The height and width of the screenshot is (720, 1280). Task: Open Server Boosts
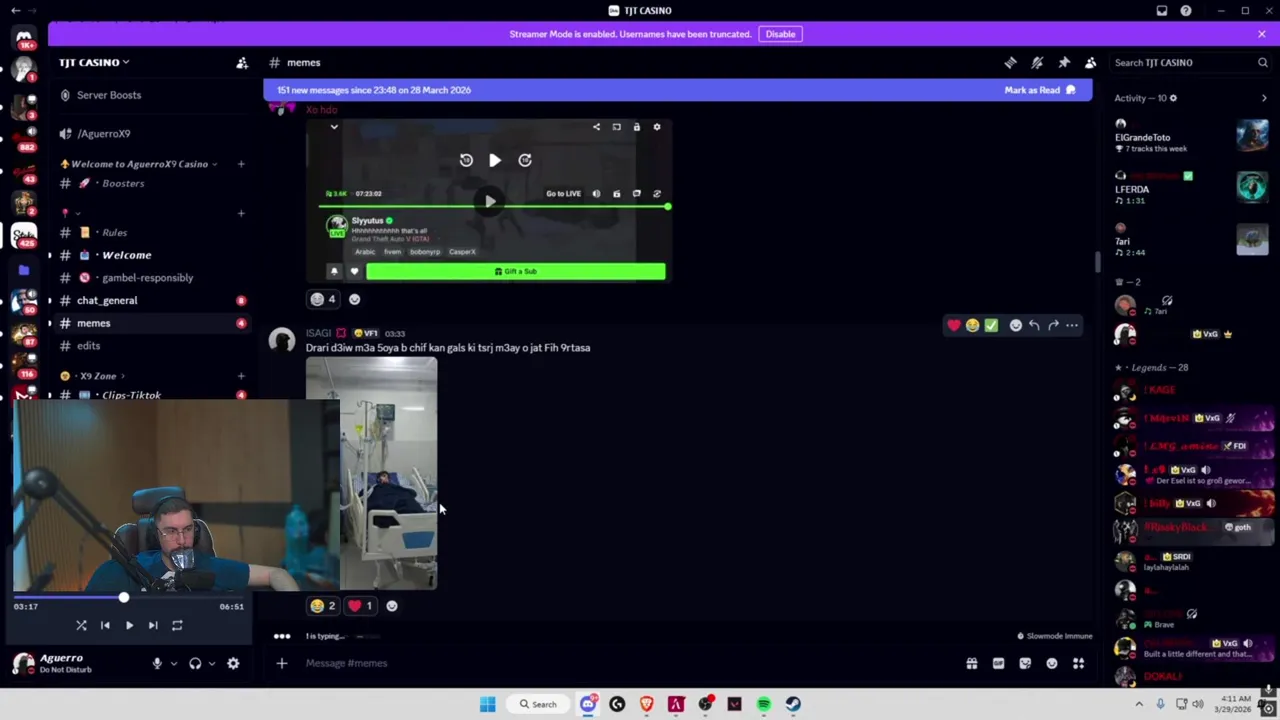[x=150, y=95]
